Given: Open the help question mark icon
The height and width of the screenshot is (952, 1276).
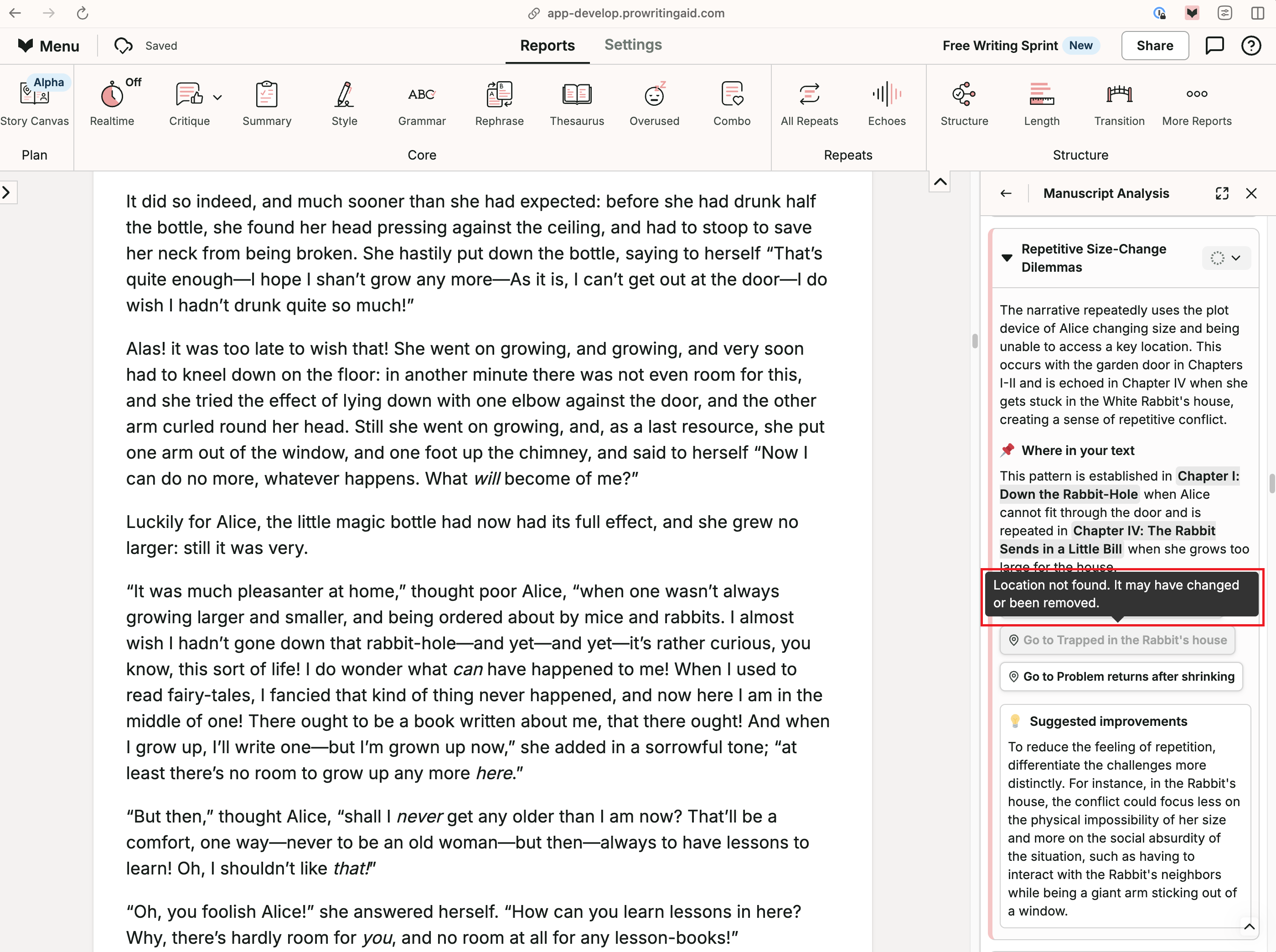Looking at the screenshot, I should [x=1251, y=46].
